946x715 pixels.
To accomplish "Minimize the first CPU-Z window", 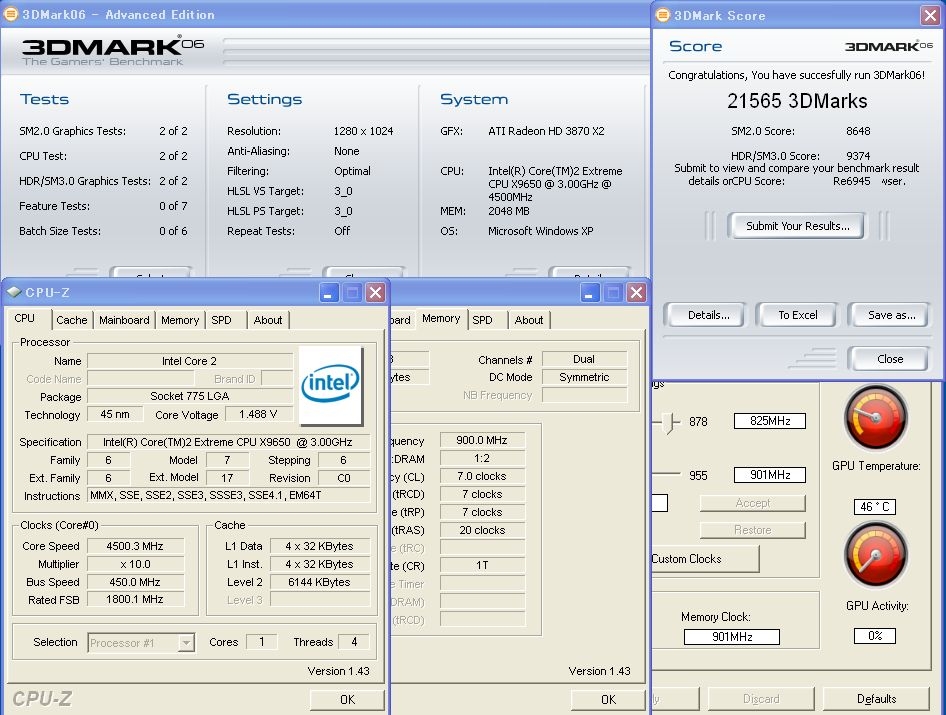I will coord(328,293).
